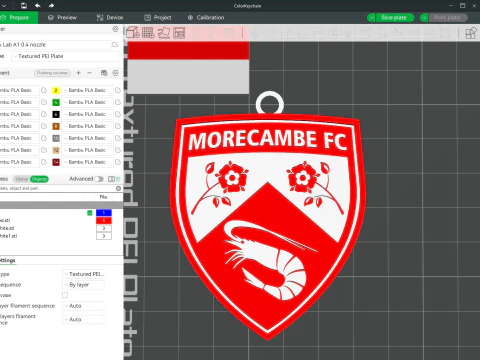Open printer section settings gear
This screenshot has height=360, width=480.
[x=115, y=29]
